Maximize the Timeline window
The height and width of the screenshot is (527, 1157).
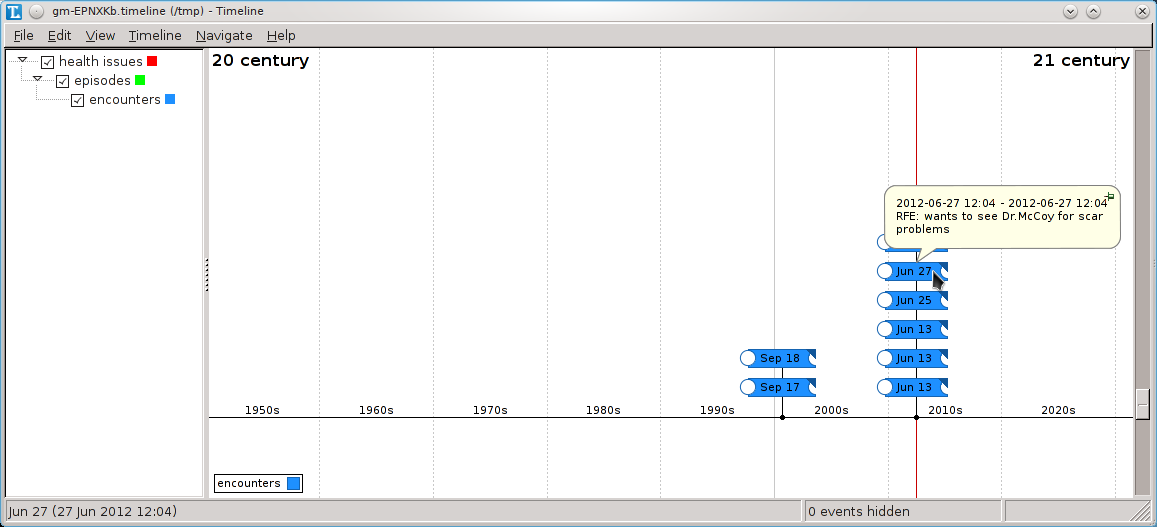tap(1094, 11)
